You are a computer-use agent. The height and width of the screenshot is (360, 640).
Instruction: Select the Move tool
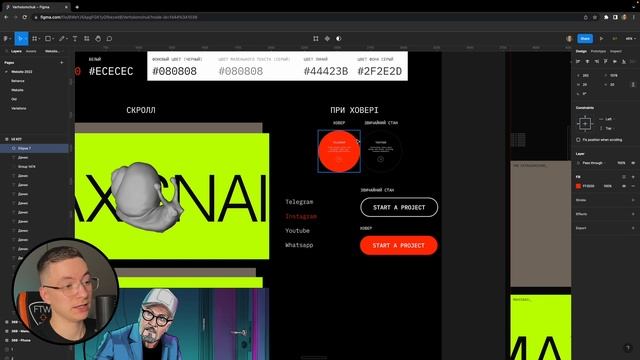click(20, 38)
